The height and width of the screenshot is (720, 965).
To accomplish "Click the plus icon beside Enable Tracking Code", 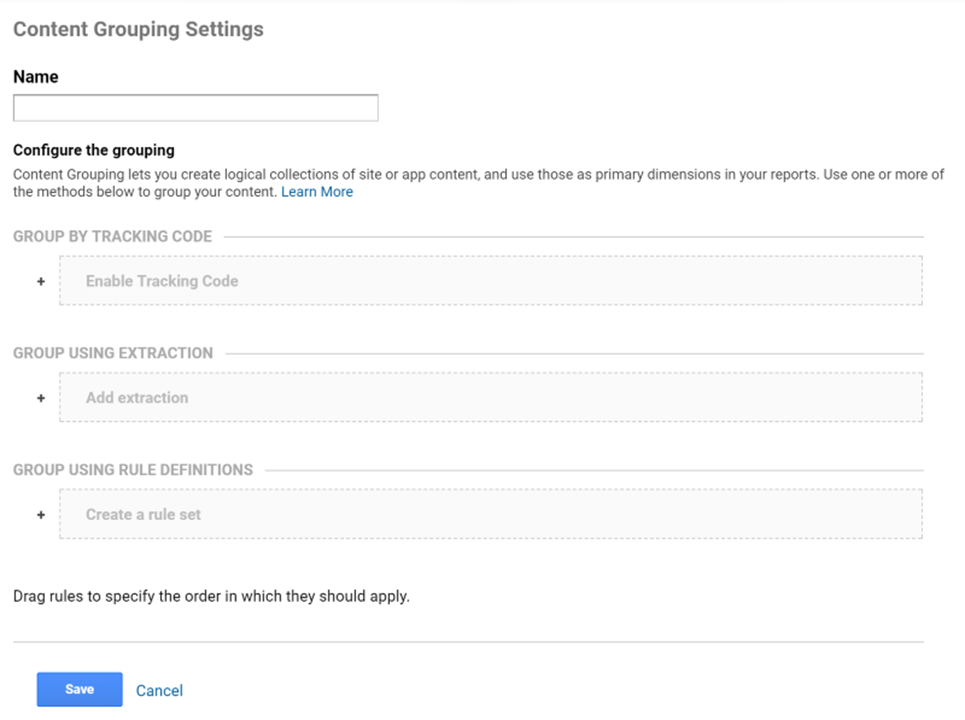I will (41, 281).
